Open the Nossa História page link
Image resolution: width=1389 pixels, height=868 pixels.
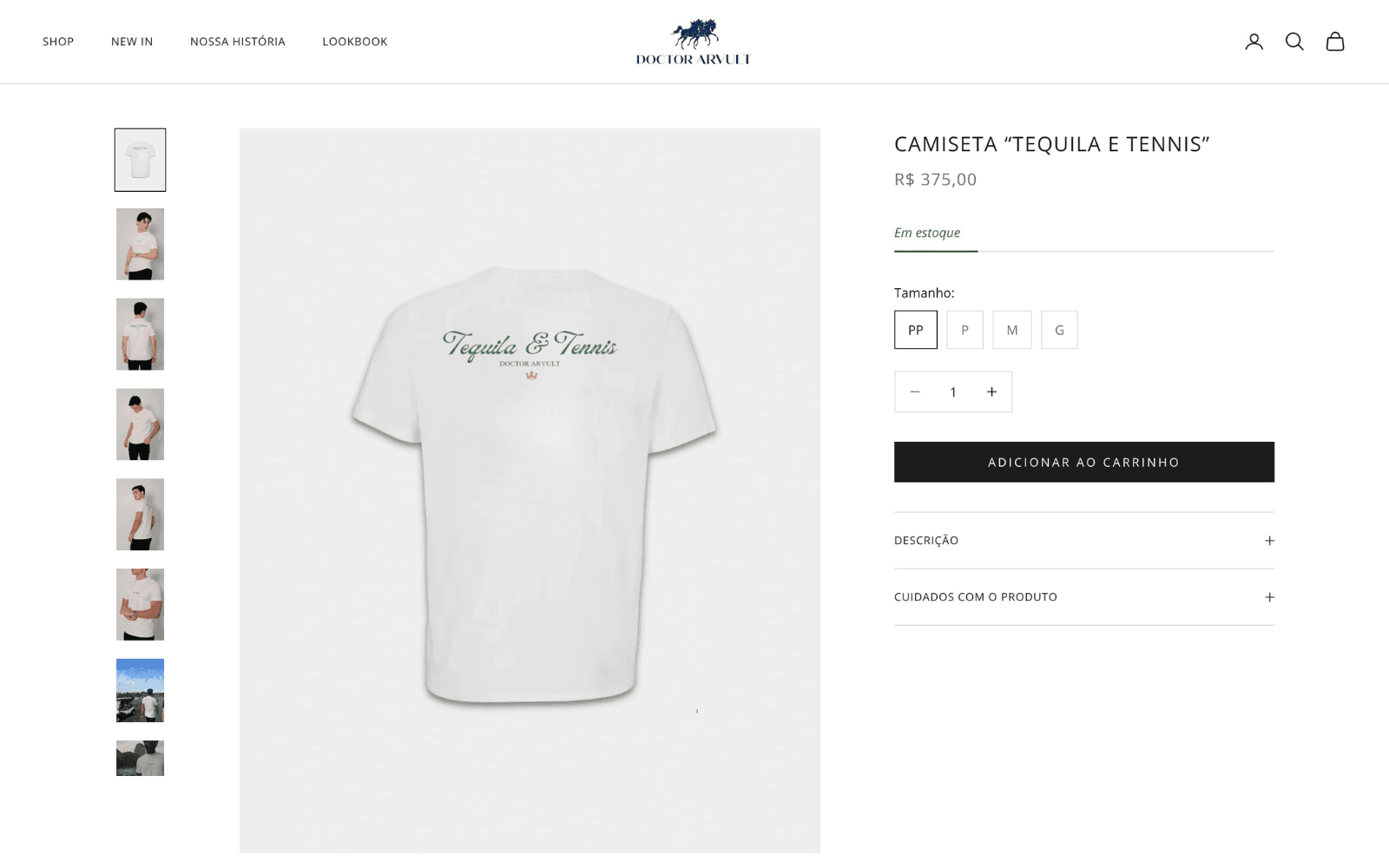238,42
